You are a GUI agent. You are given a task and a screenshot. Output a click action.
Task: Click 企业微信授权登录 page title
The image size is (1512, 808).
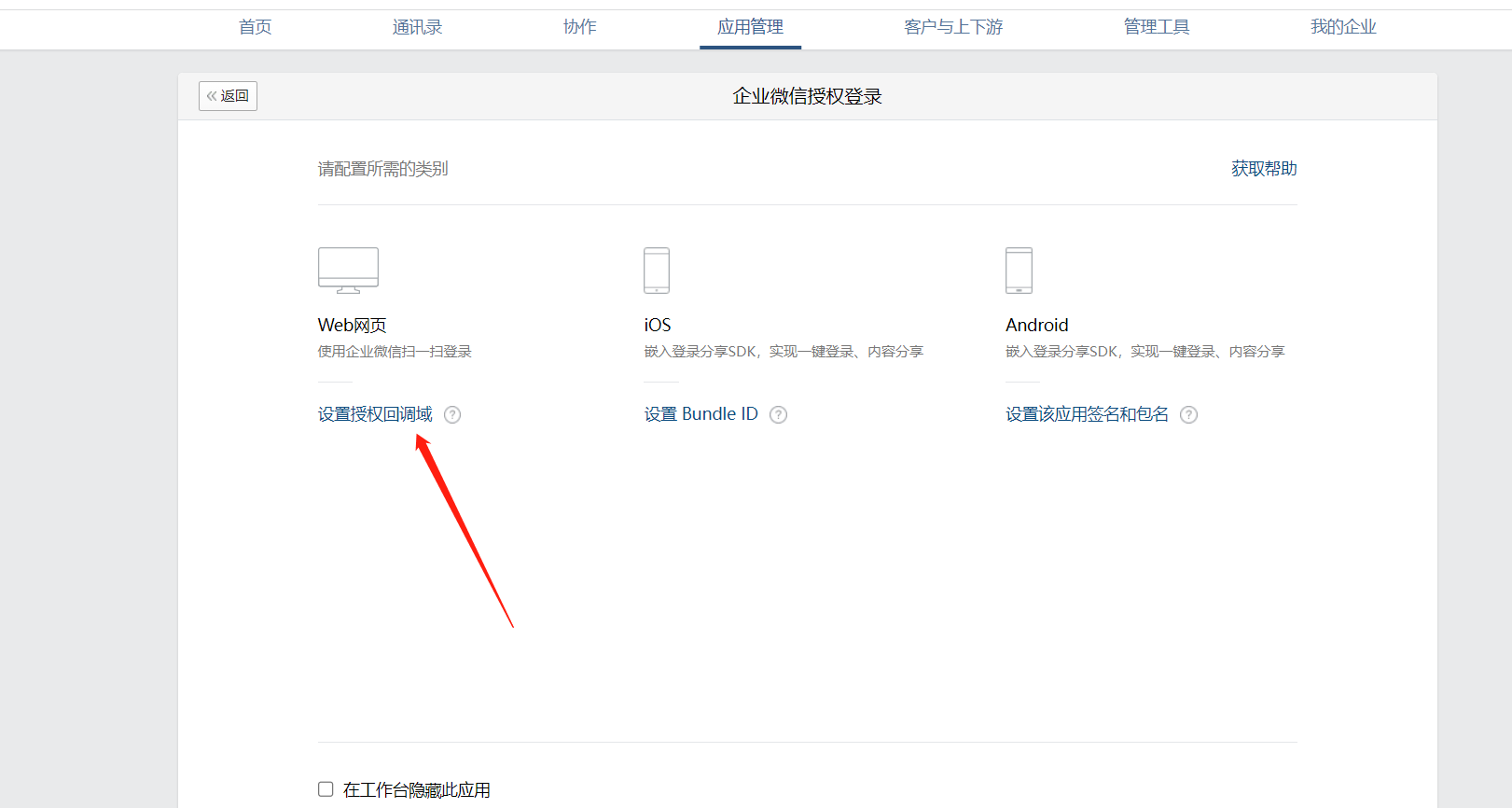click(807, 96)
